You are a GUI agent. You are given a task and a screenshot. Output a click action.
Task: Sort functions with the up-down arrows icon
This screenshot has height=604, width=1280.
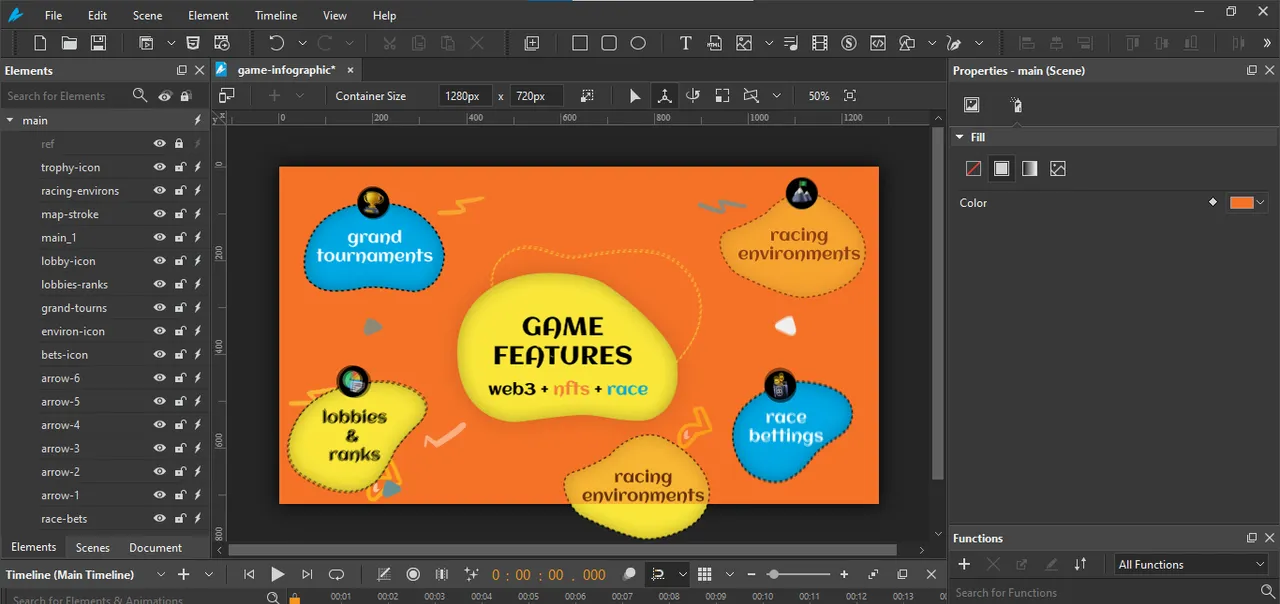[1080, 564]
